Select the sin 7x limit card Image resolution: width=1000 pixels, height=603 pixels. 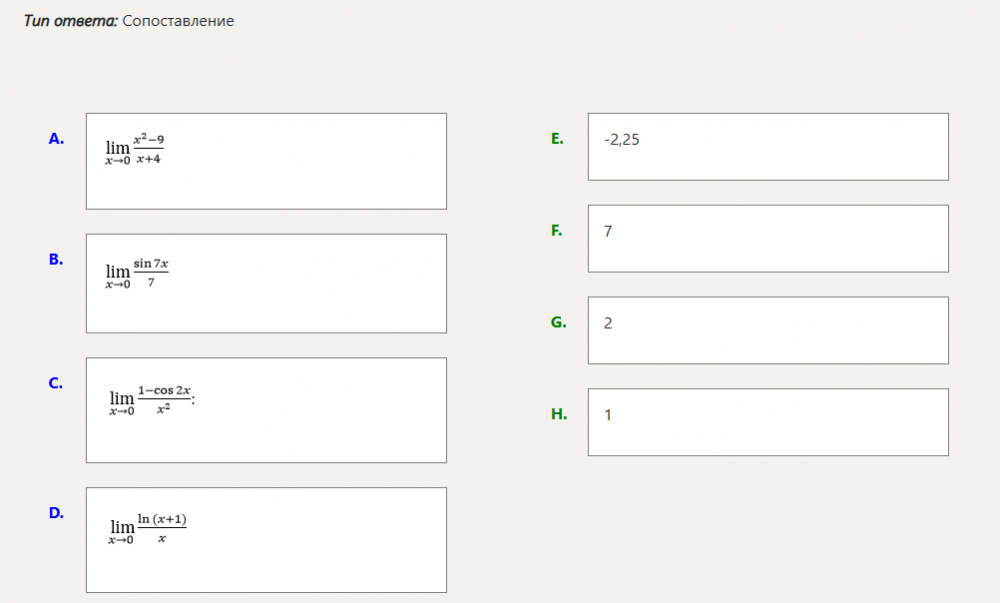(x=266, y=283)
